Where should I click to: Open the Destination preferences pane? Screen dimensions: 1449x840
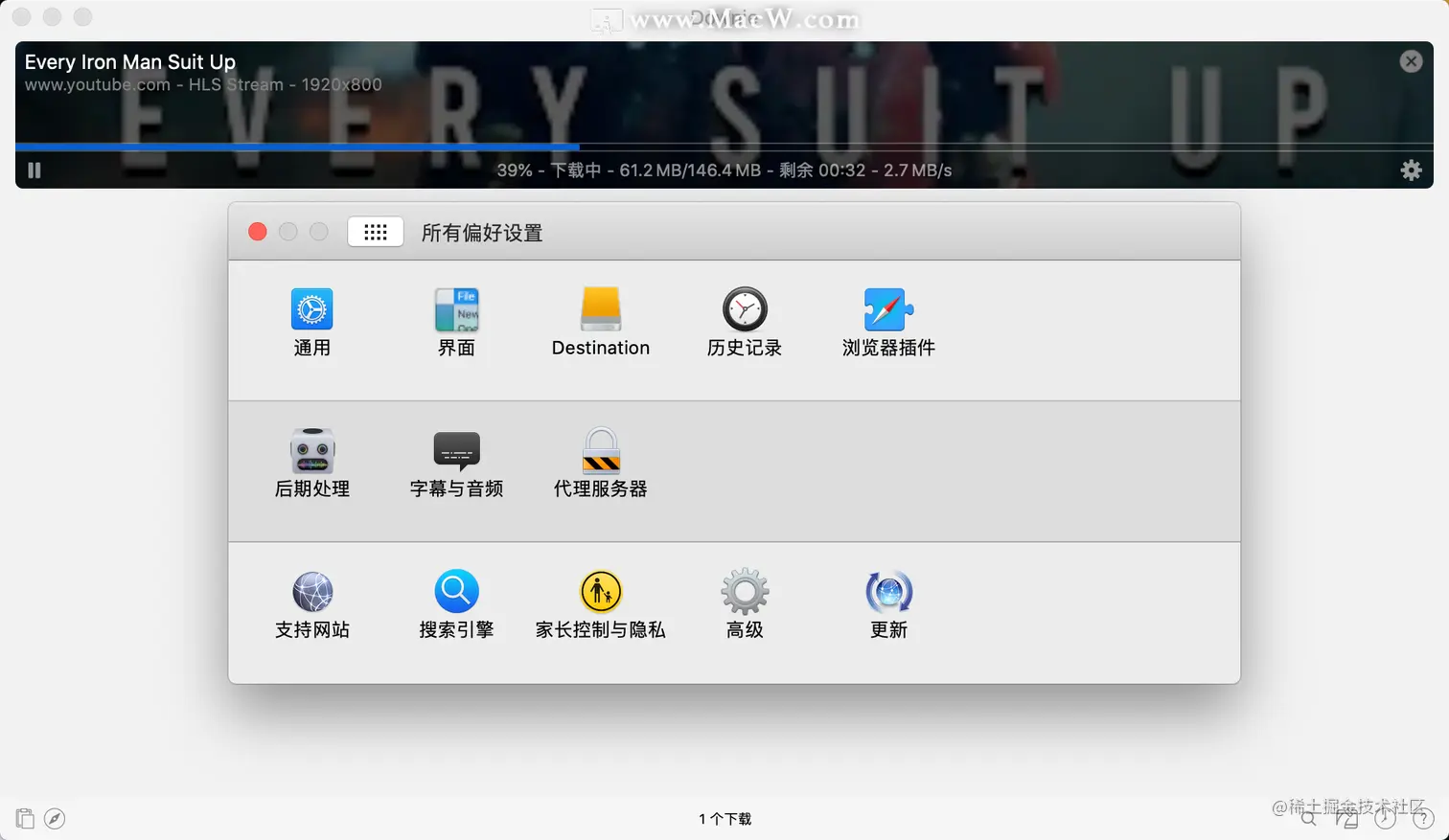[601, 323]
